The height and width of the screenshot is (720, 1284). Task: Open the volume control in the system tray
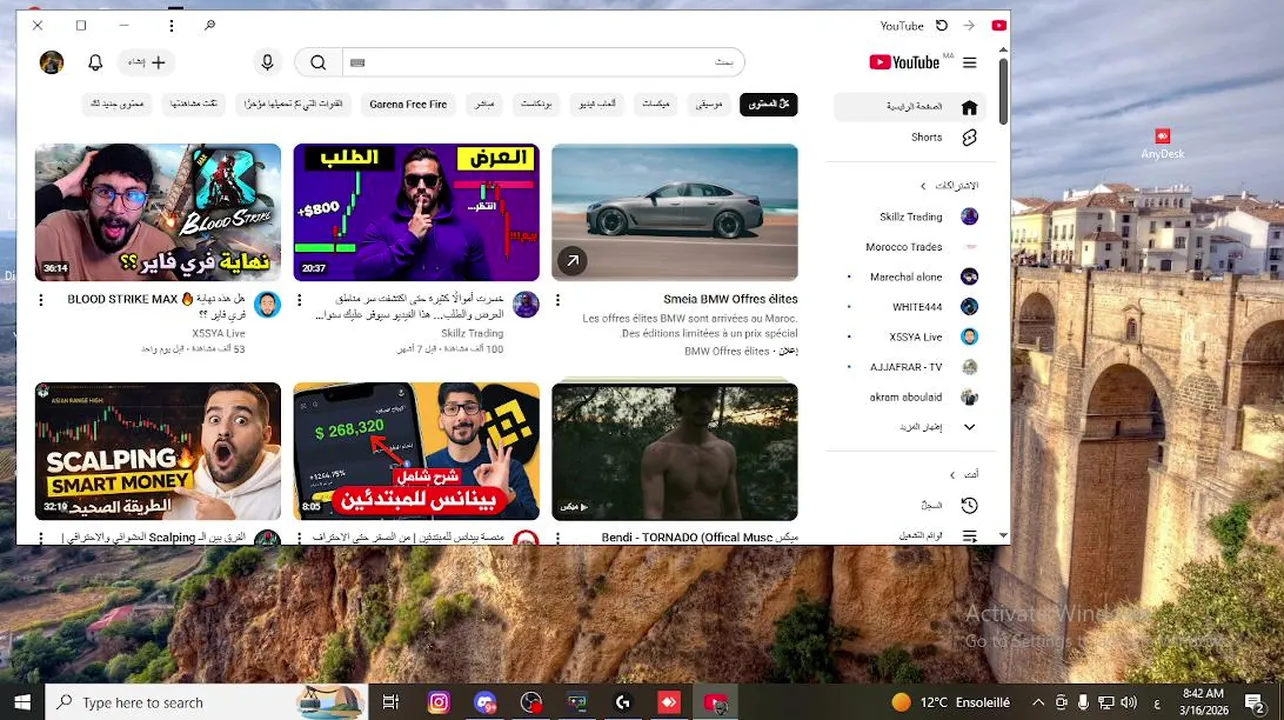(1129, 703)
